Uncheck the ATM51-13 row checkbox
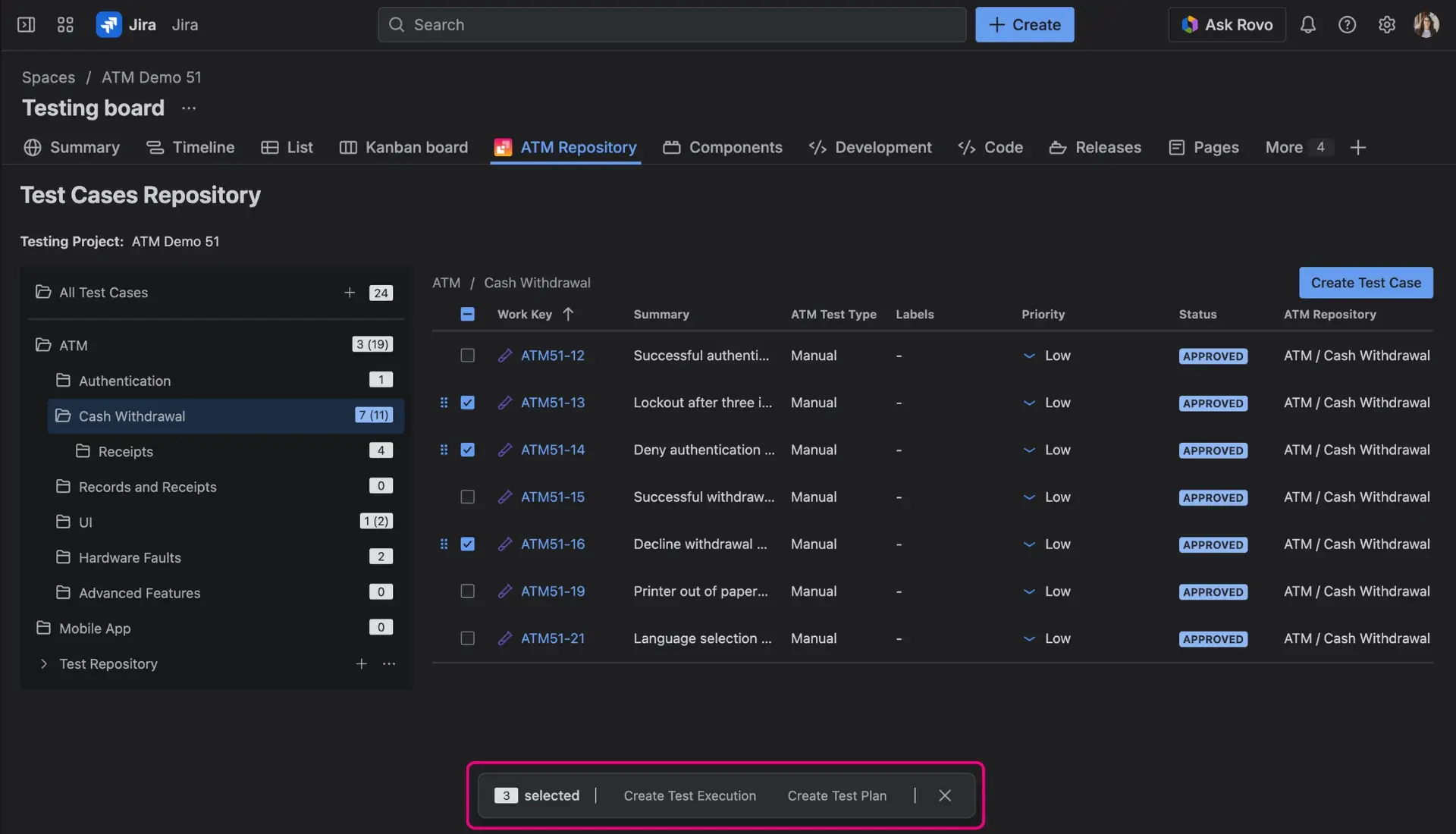Screen dimensions: 1456x834 [x=467, y=403]
